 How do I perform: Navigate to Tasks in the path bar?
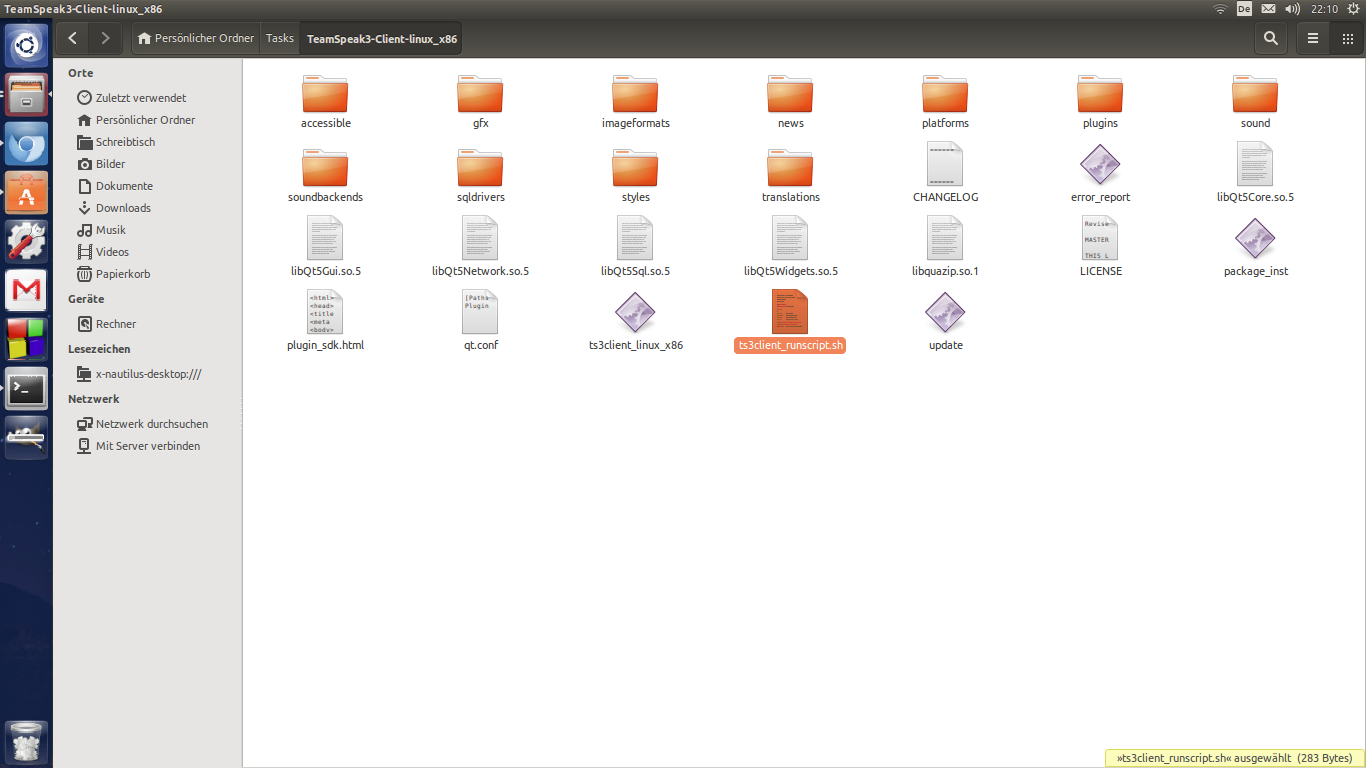(x=280, y=38)
